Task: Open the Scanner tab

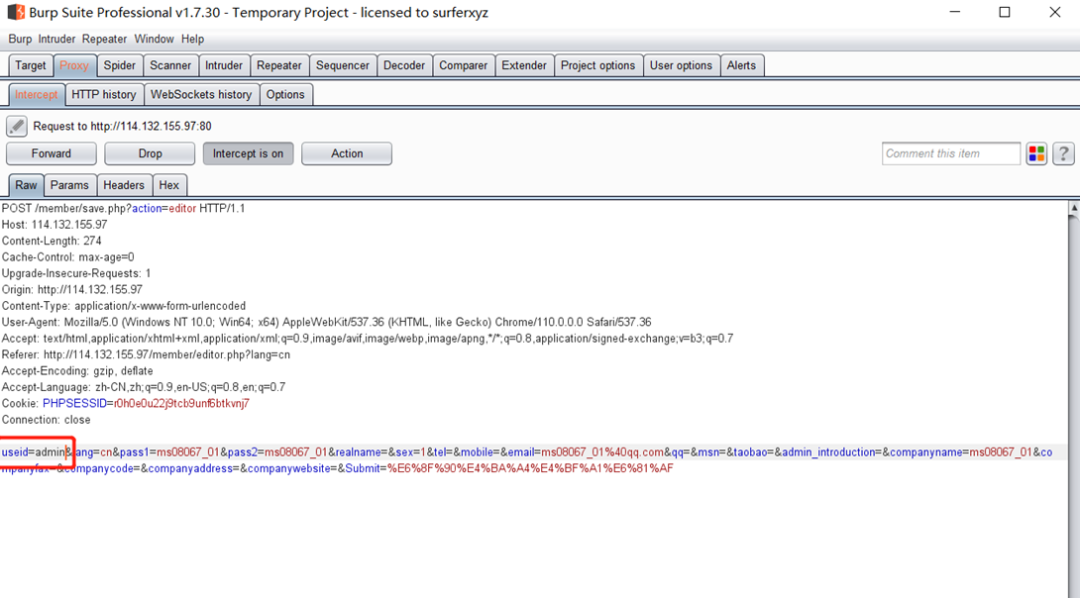Action: 170,65
